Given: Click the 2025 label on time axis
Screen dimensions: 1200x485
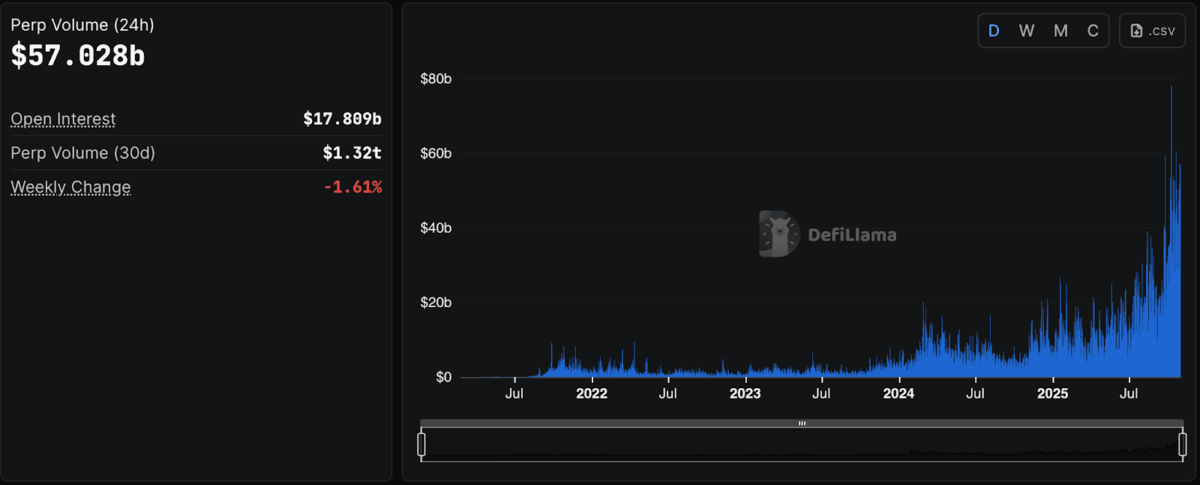Looking at the screenshot, I should coord(1053,394).
